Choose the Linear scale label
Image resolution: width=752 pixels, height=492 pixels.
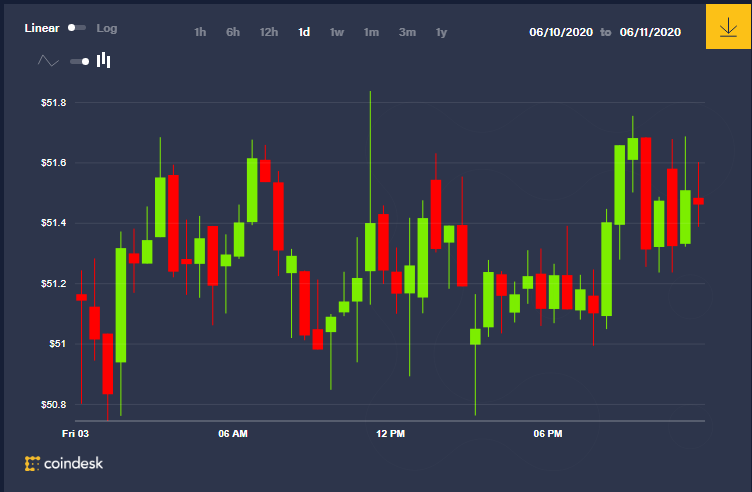pyautogui.click(x=42, y=28)
